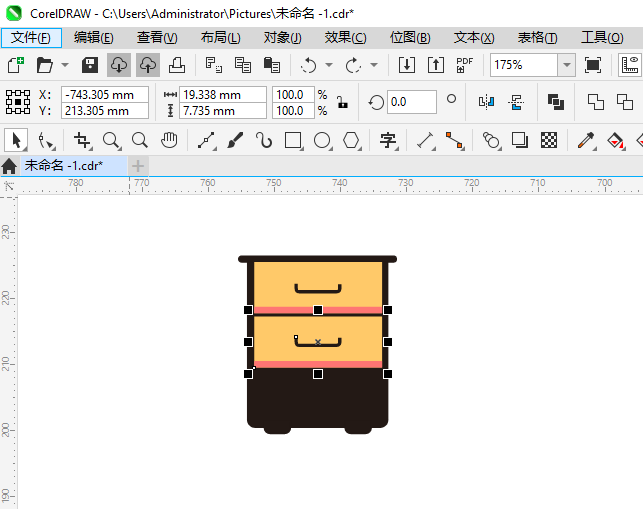Click the Open folder icon
643x509 pixels.
44,65
